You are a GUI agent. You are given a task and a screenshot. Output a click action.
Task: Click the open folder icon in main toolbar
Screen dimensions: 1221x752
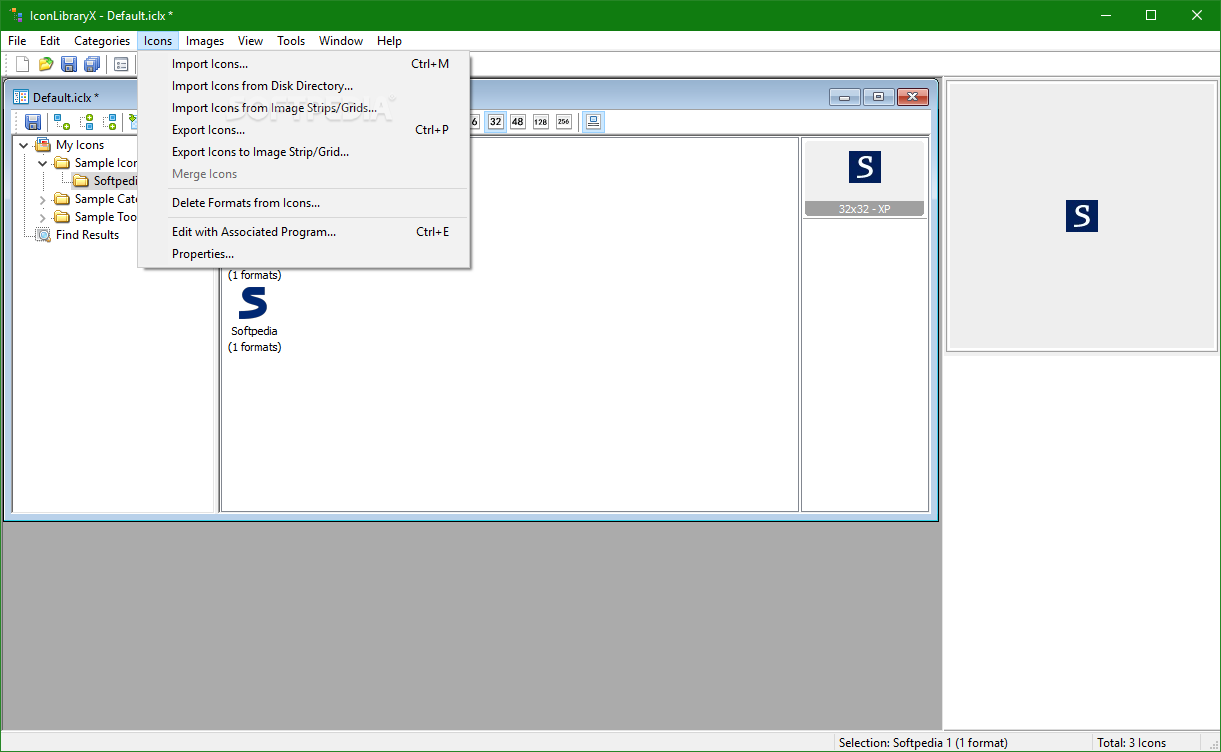[46, 64]
